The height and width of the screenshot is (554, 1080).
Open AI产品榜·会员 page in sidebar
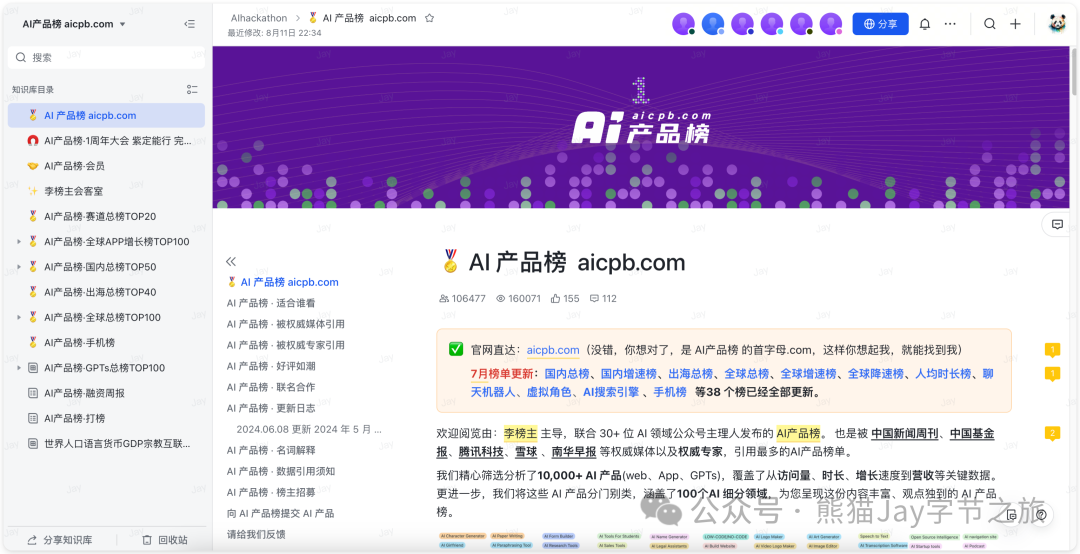coord(106,166)
